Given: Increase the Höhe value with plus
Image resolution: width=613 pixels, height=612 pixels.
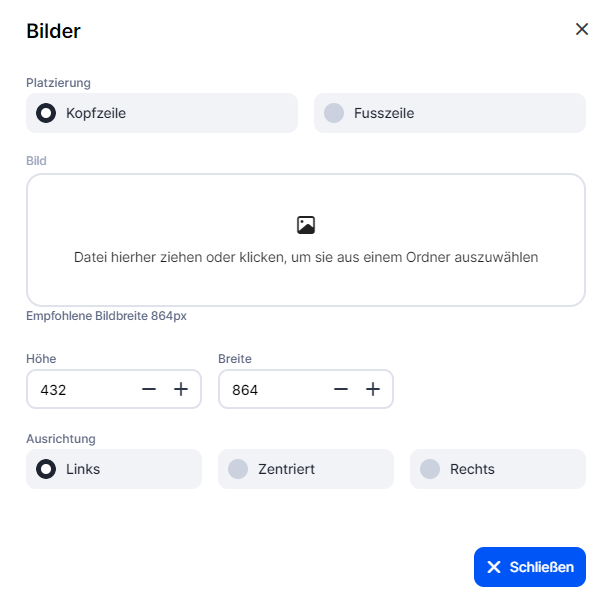Looking at the screenshot, I should (x=181, y=389).
